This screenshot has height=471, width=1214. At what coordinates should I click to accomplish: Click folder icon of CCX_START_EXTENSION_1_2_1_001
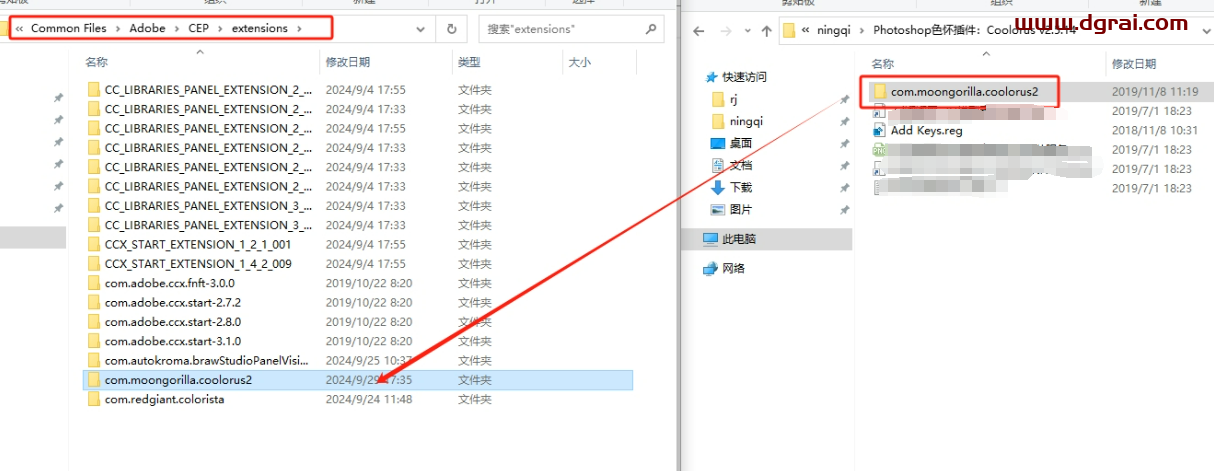pyautogui.click(x=94, y=244)
